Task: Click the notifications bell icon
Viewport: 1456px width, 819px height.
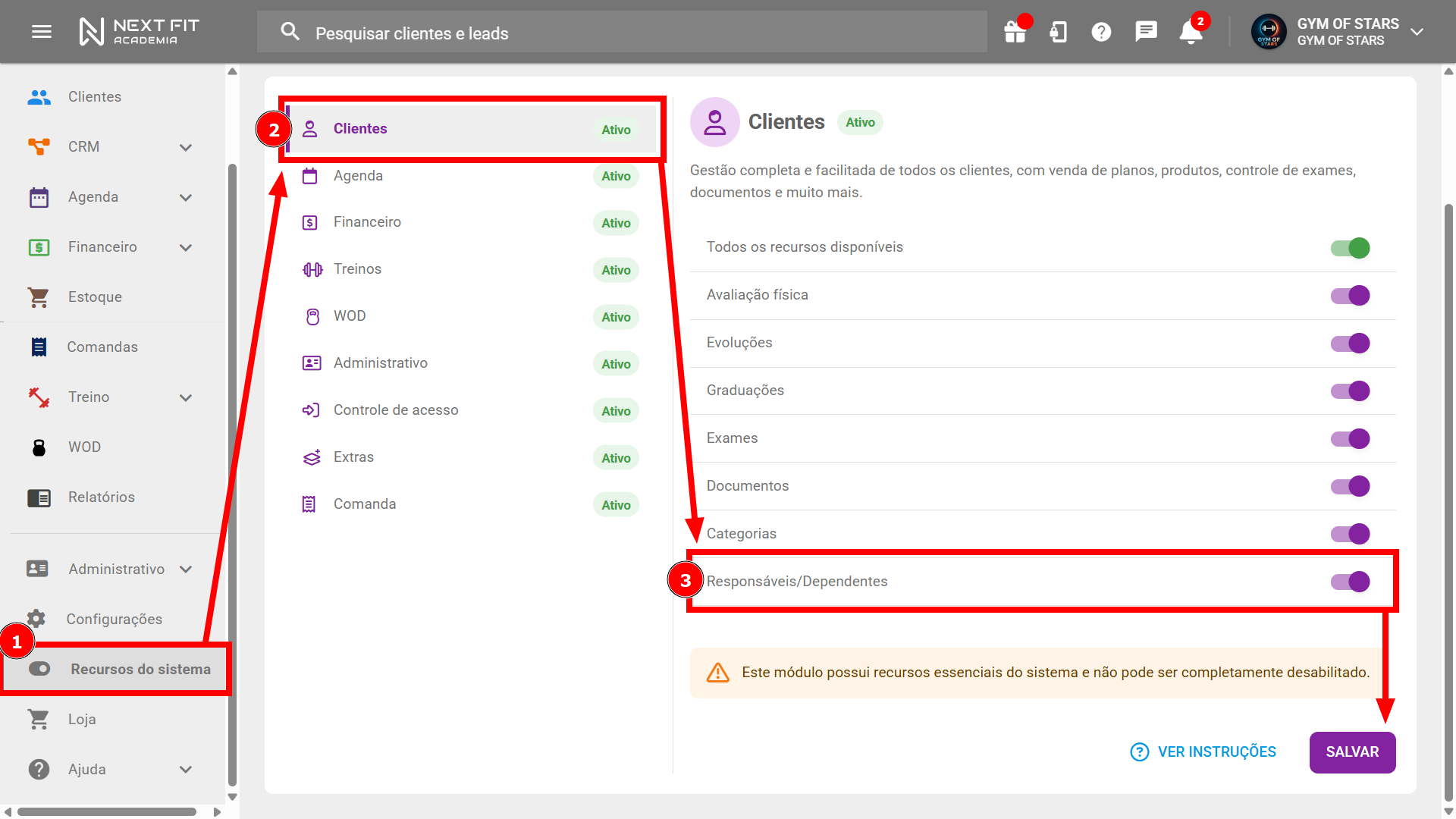Action: click(1191, 32)
